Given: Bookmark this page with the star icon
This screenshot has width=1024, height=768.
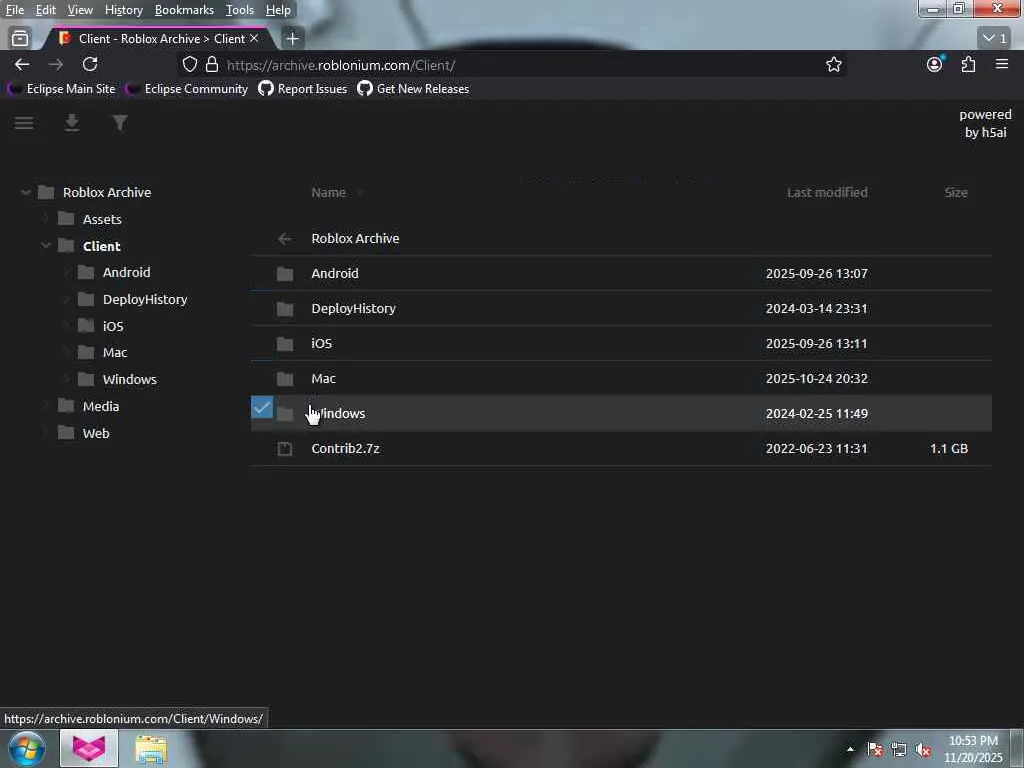Looking at the screenshot, I should pos(833,64).
